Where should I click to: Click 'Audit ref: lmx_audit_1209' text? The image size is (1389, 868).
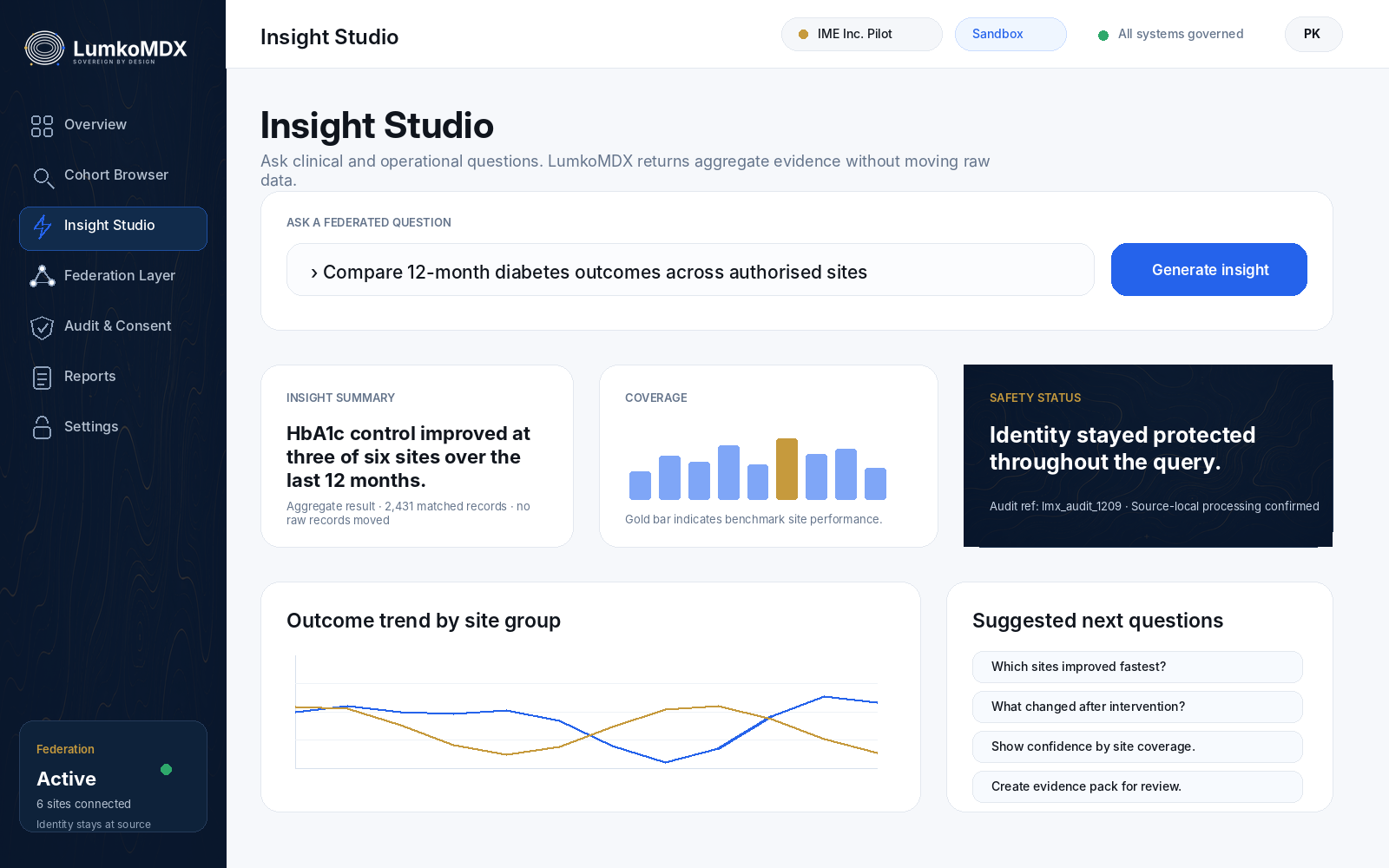coord(1056,506)
